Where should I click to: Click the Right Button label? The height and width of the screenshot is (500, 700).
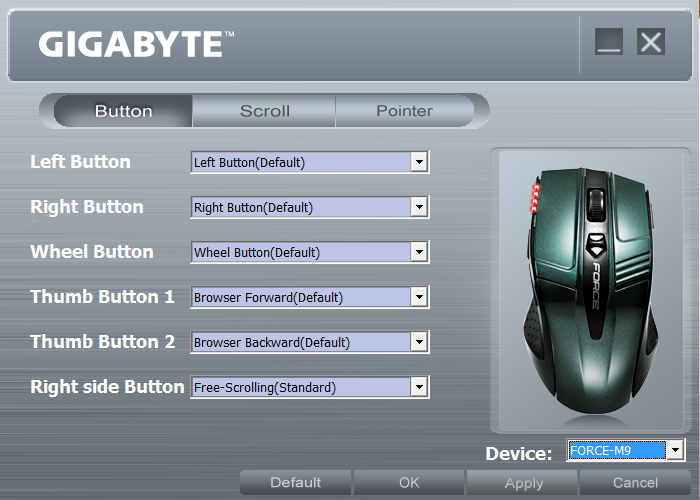[87, 207]
